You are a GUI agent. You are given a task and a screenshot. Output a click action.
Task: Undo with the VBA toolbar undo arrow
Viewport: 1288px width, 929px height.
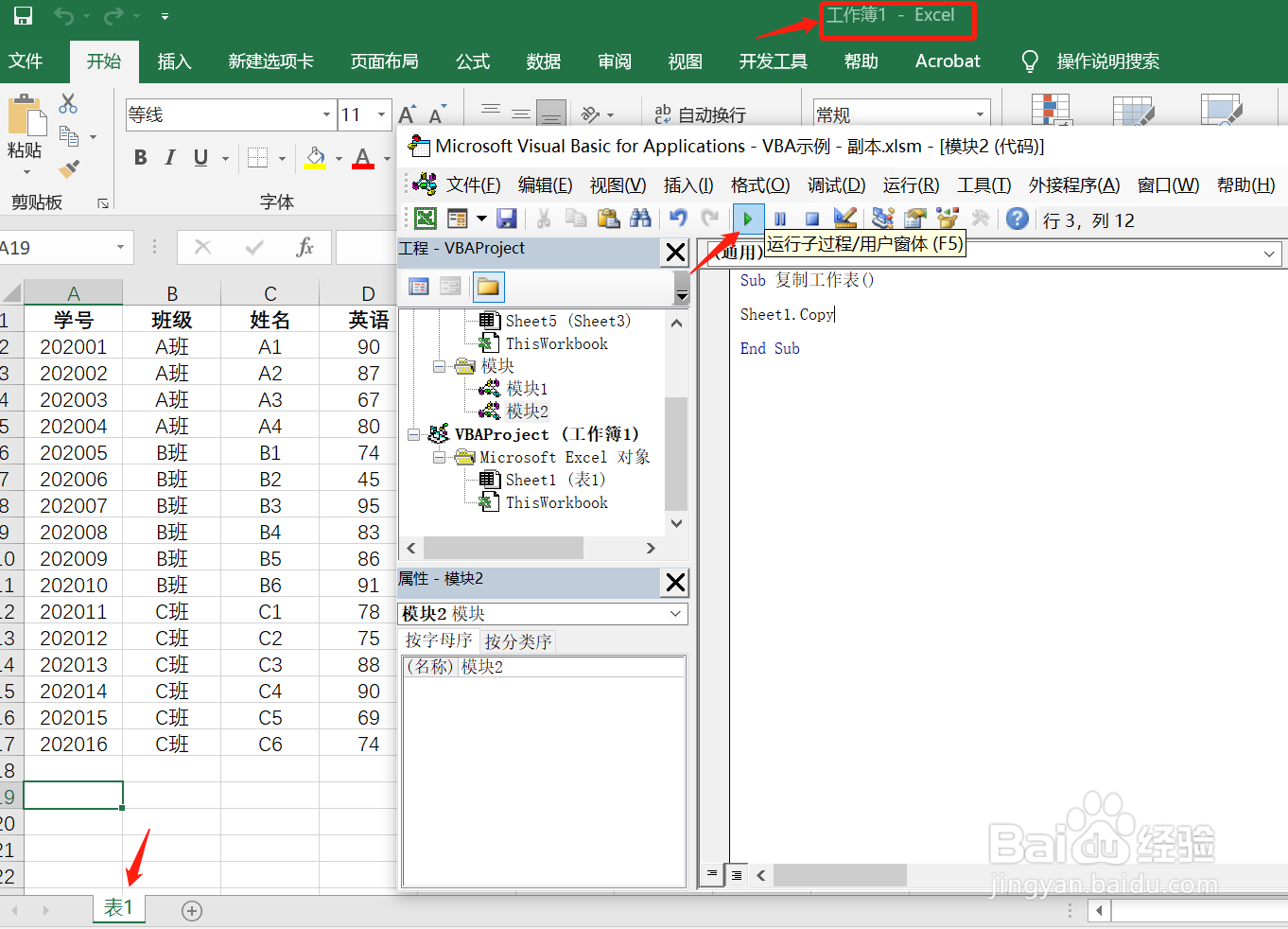[678, 219]
